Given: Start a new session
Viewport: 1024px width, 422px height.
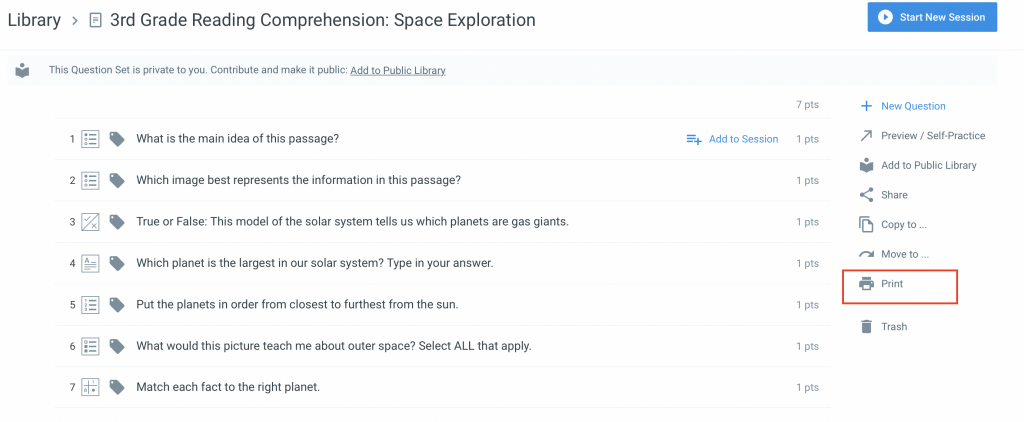Looking at the screenshot, I should [x=932, y=17].
